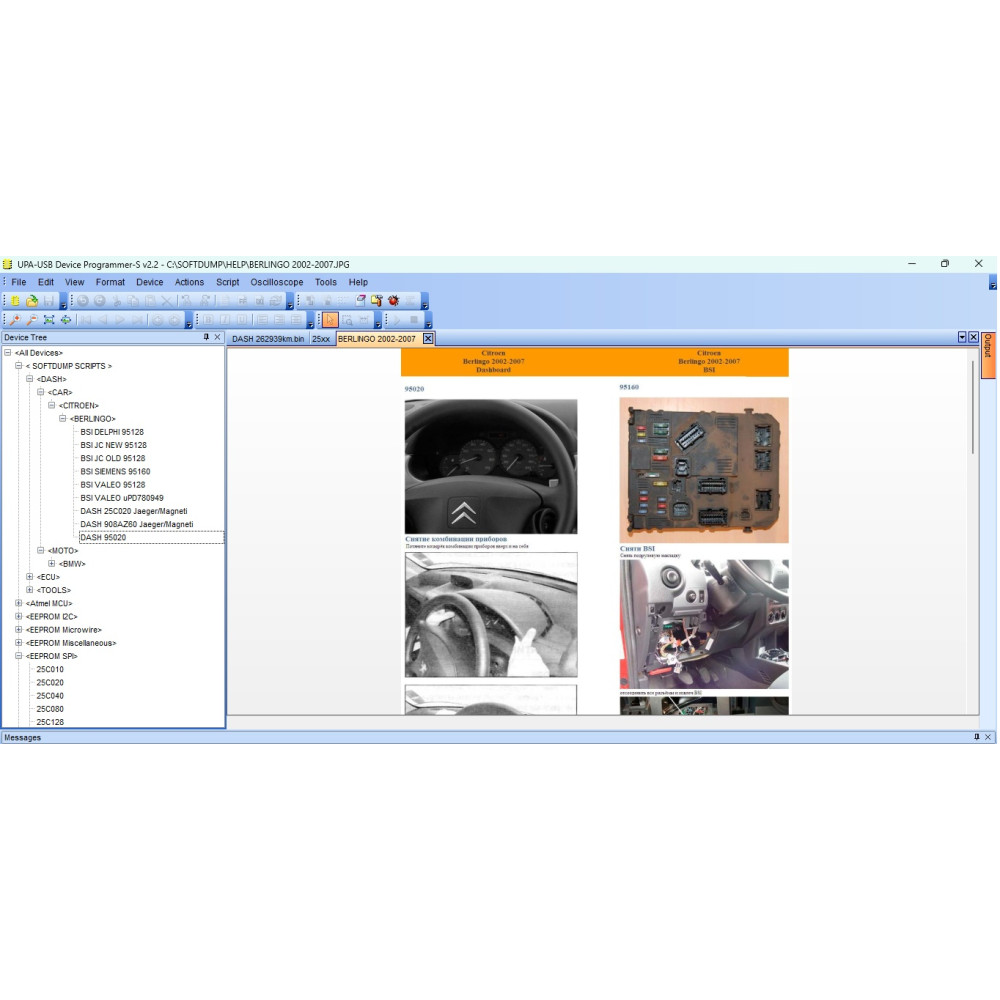Click the Save floppy disk icon

pos(48,300)
